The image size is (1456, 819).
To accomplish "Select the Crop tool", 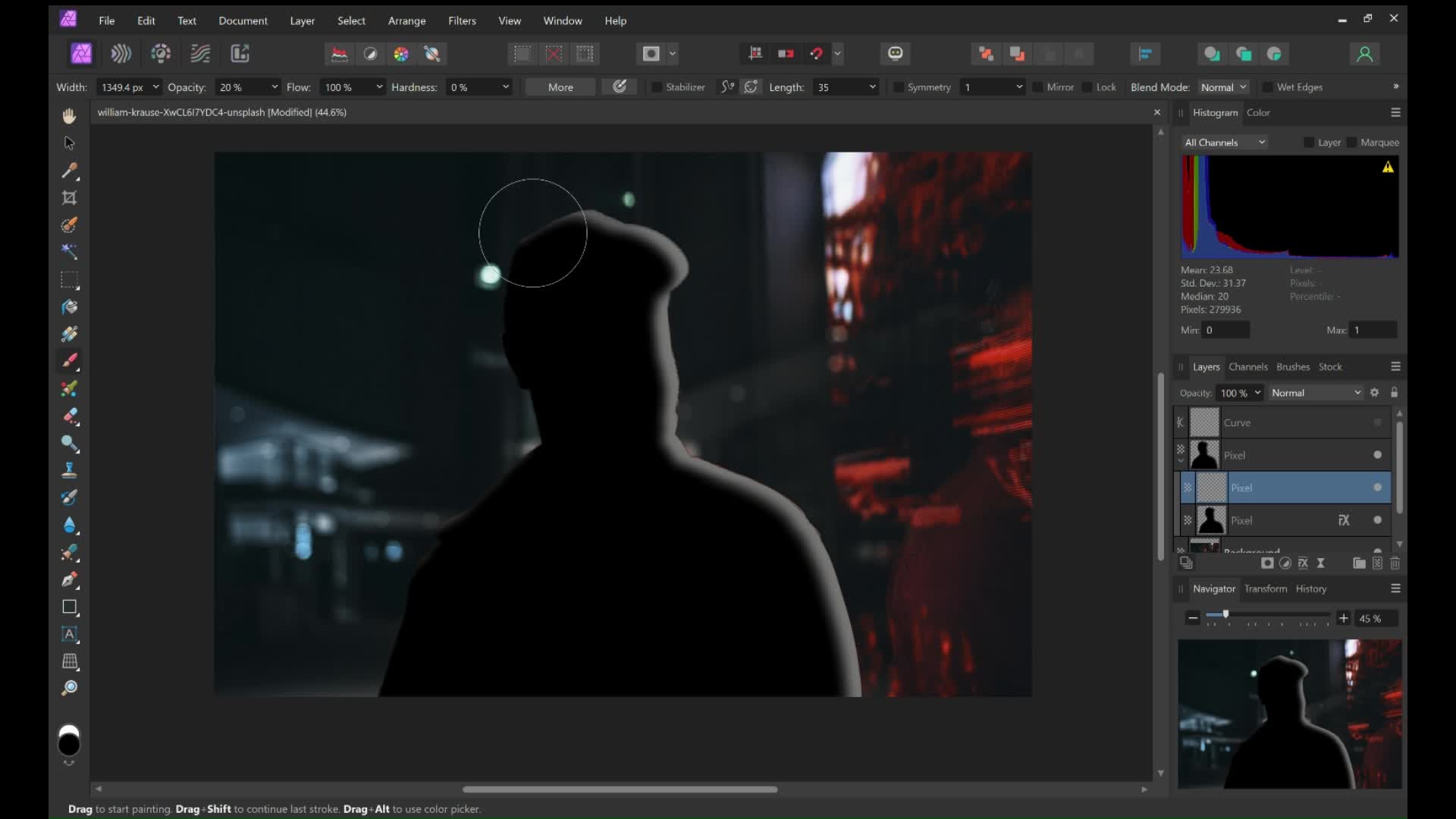I will [69, 198].
